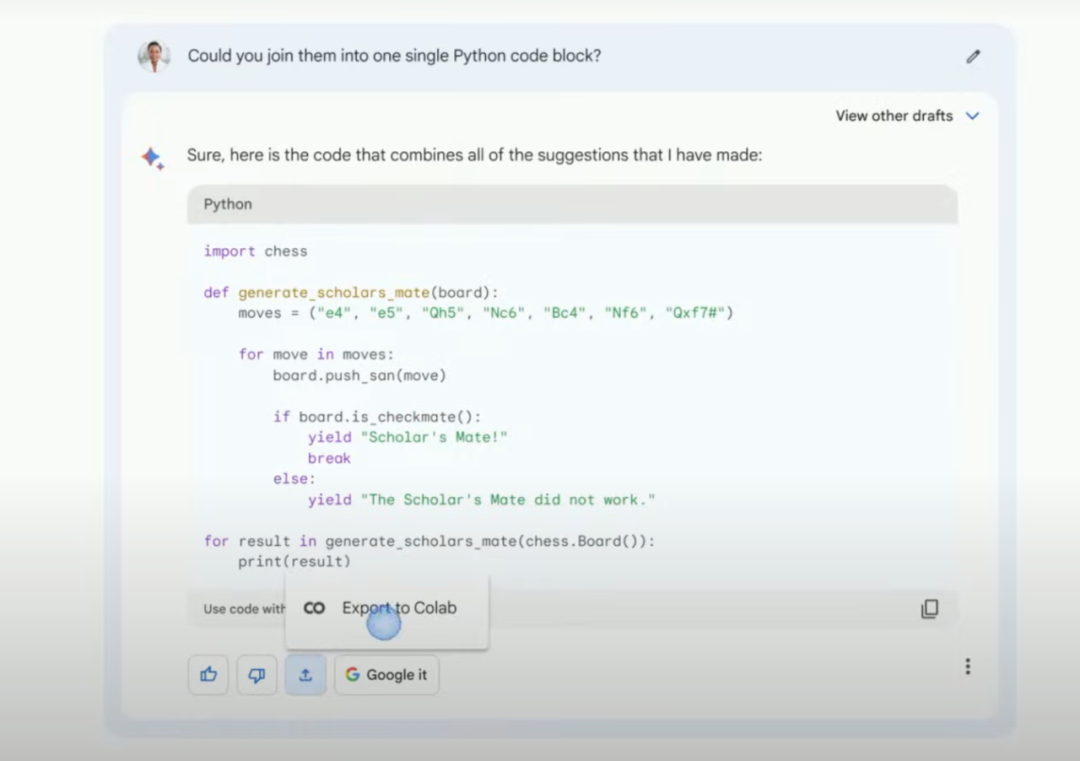Open View other drafts text label
Viewport: 1080px width, 761px height.
pyautogui.click(x=894, y=116)
